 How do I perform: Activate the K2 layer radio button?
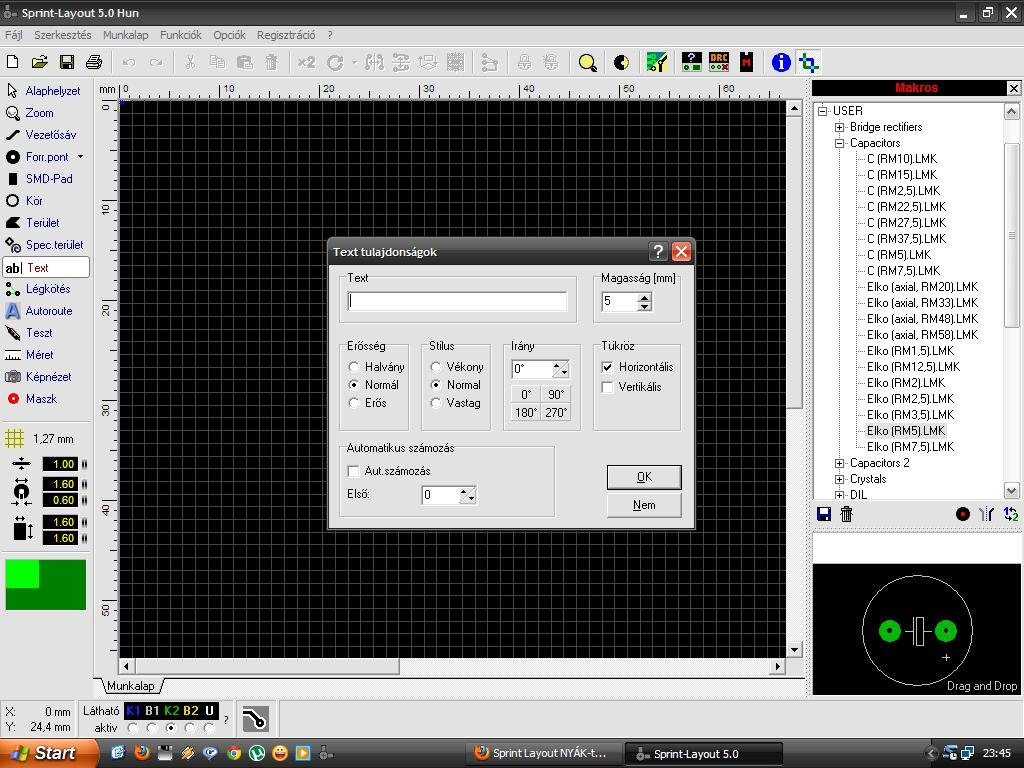[x=171, y=728]
